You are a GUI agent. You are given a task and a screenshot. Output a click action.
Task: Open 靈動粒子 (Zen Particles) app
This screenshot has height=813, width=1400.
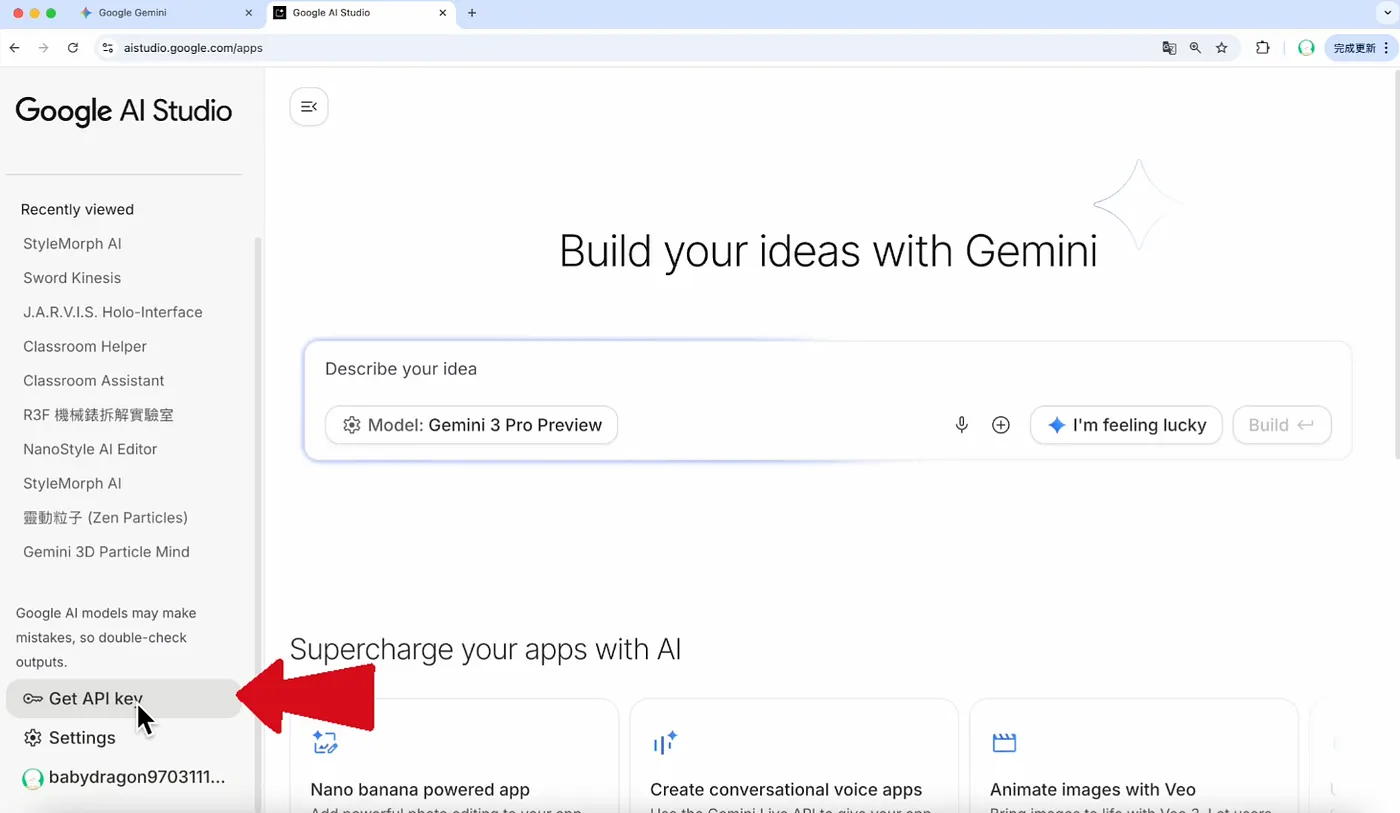click(105, 517)
